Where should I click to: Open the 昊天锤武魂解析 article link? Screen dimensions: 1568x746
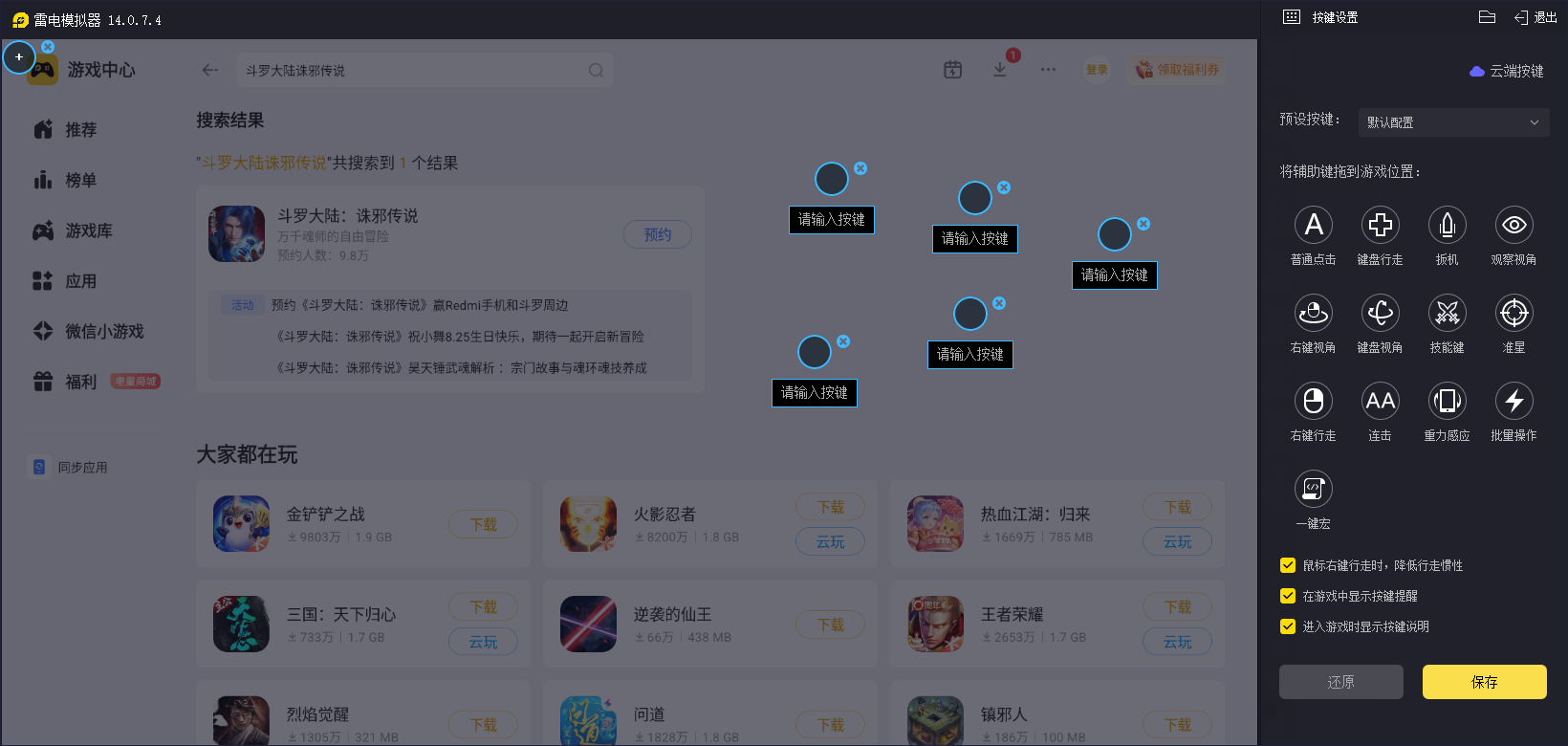461,368
